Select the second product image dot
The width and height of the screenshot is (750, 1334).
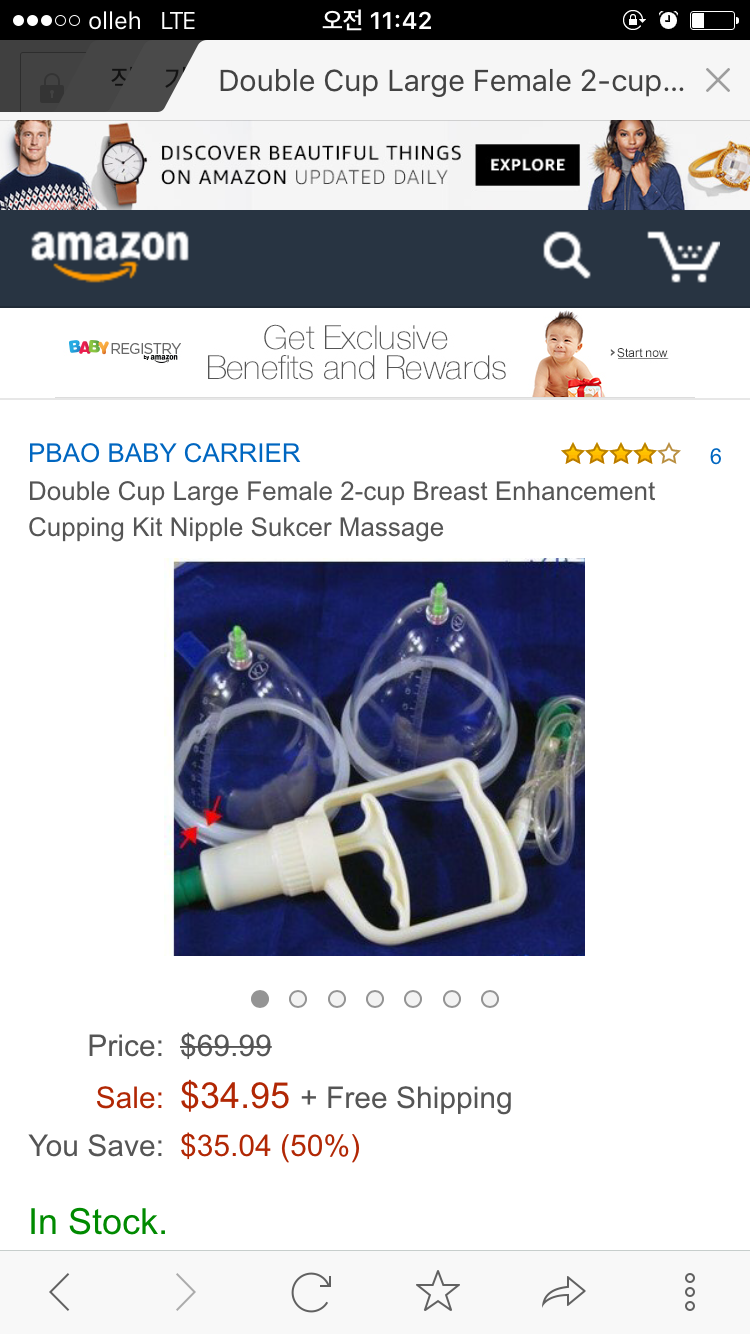(298, 999)
